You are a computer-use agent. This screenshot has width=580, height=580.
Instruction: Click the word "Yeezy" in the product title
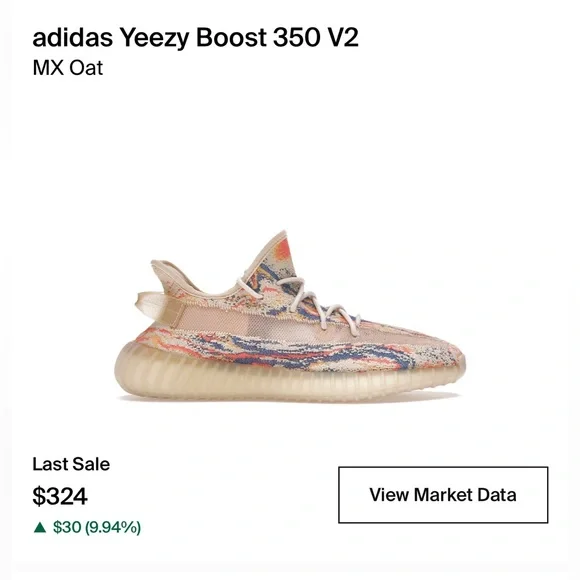point(155,38)
